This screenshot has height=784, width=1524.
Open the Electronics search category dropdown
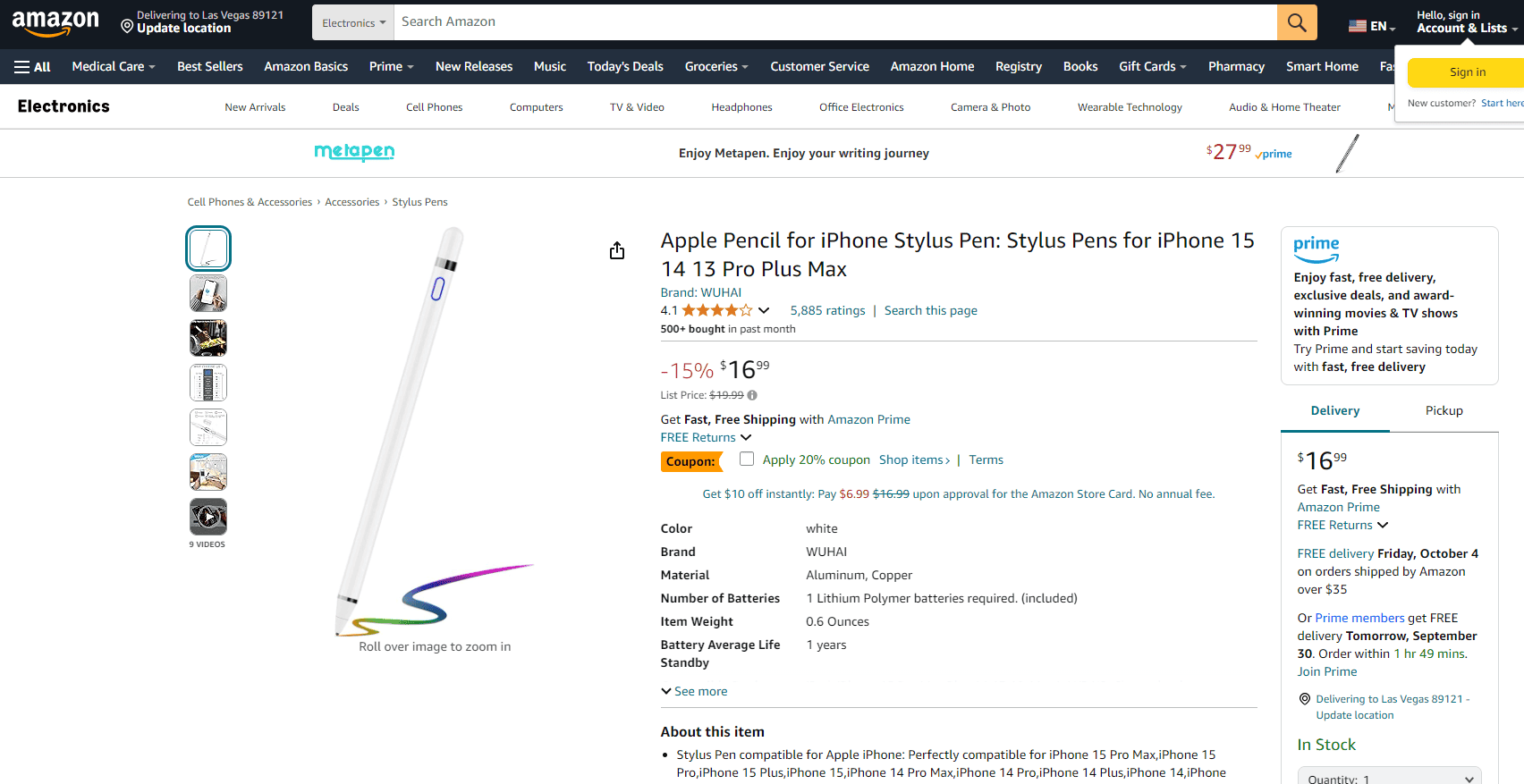coord(353,22)
